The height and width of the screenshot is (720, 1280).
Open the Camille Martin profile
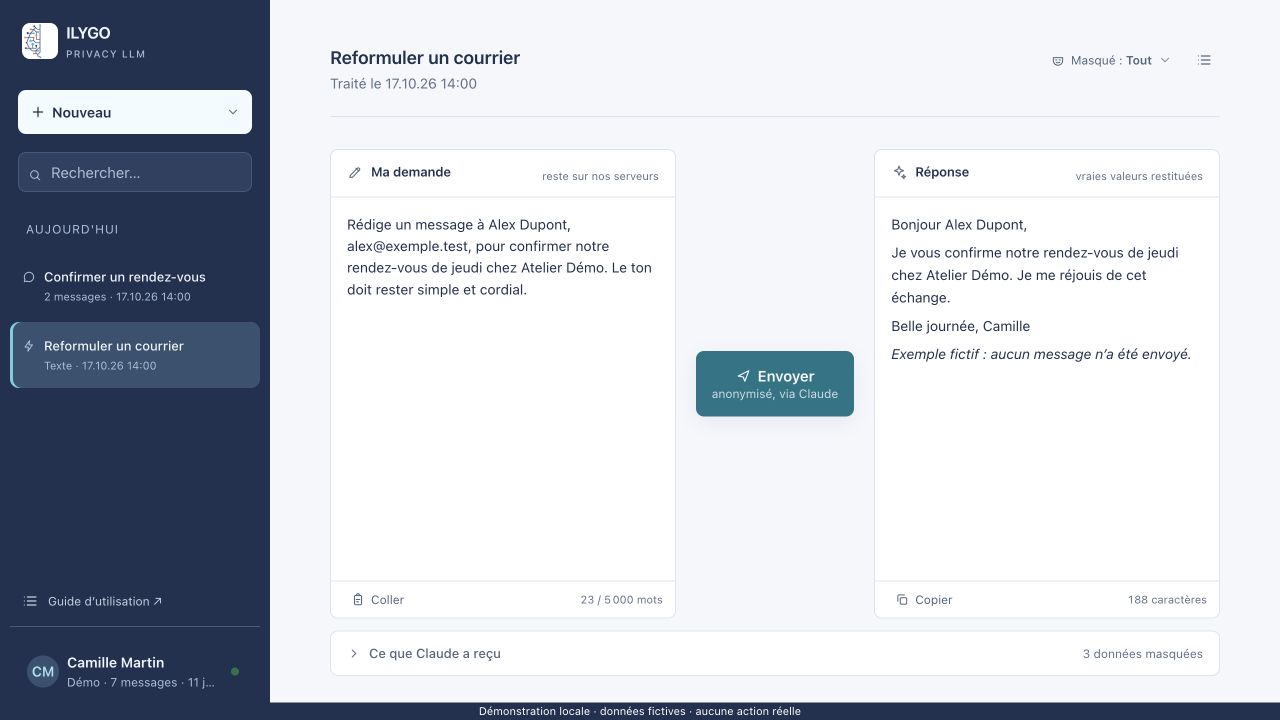(x=135, y=672)
